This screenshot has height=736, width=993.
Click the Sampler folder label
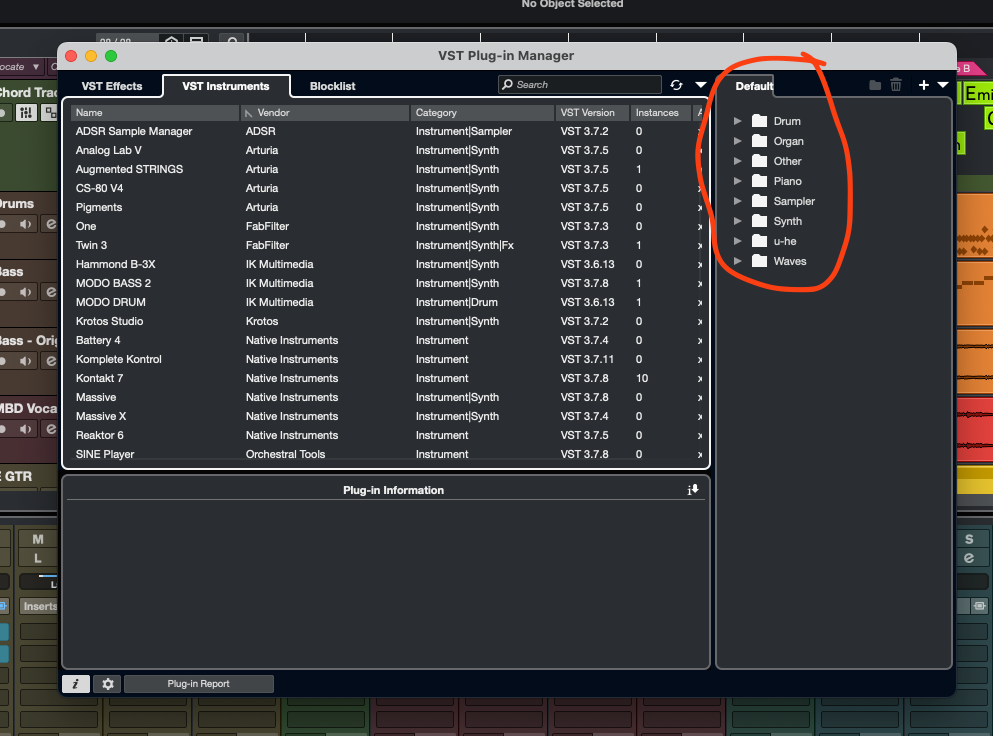794,201
